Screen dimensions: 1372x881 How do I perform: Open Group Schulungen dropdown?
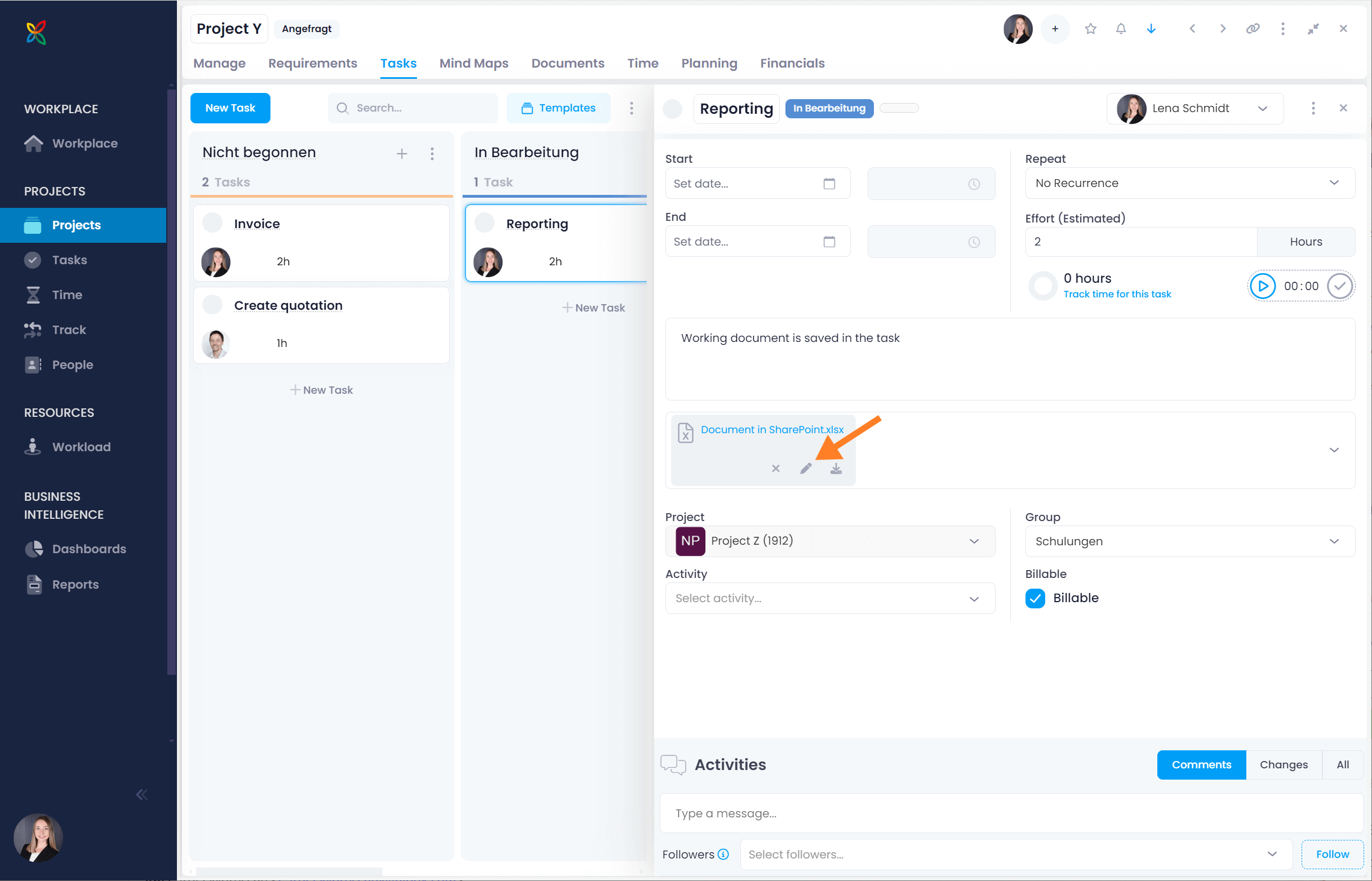pyautogui.click(x=1190, y=541)
